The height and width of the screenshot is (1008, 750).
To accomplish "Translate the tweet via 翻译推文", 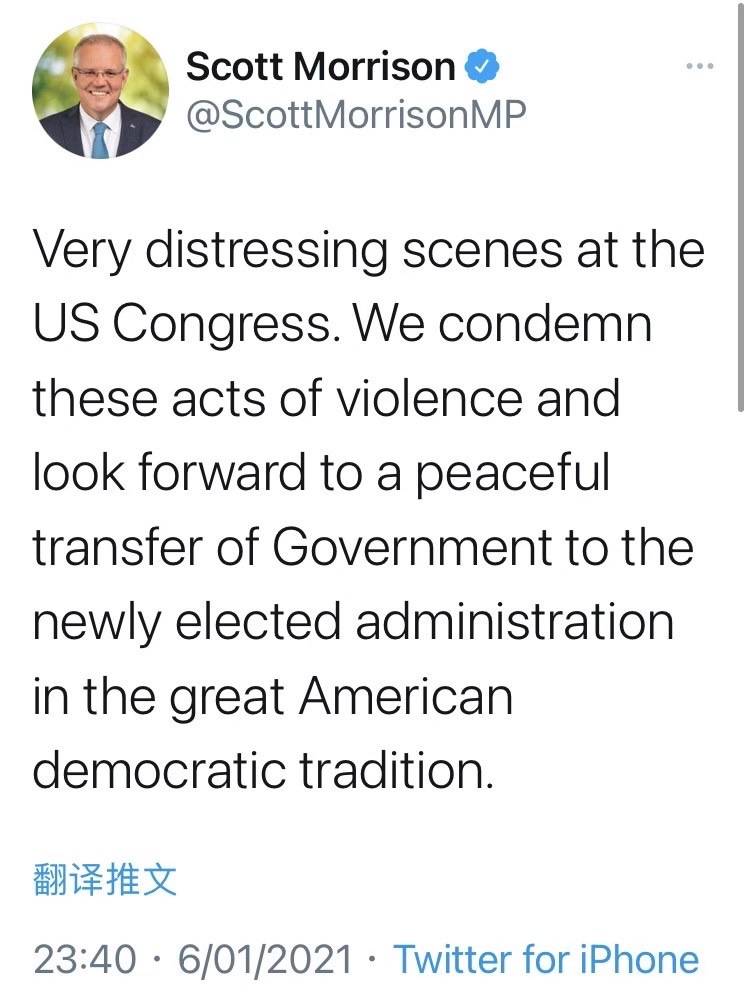I will click(x=105, y=880).
